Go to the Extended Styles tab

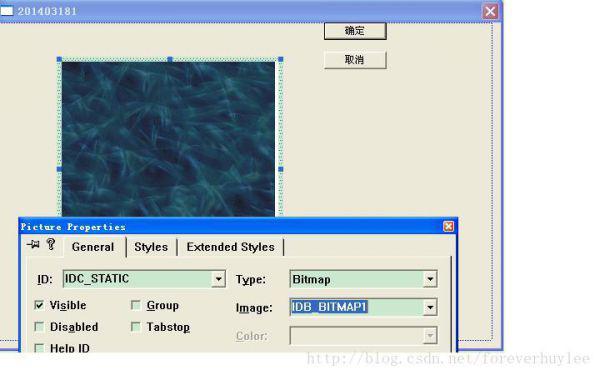click(x=231, y=247)
